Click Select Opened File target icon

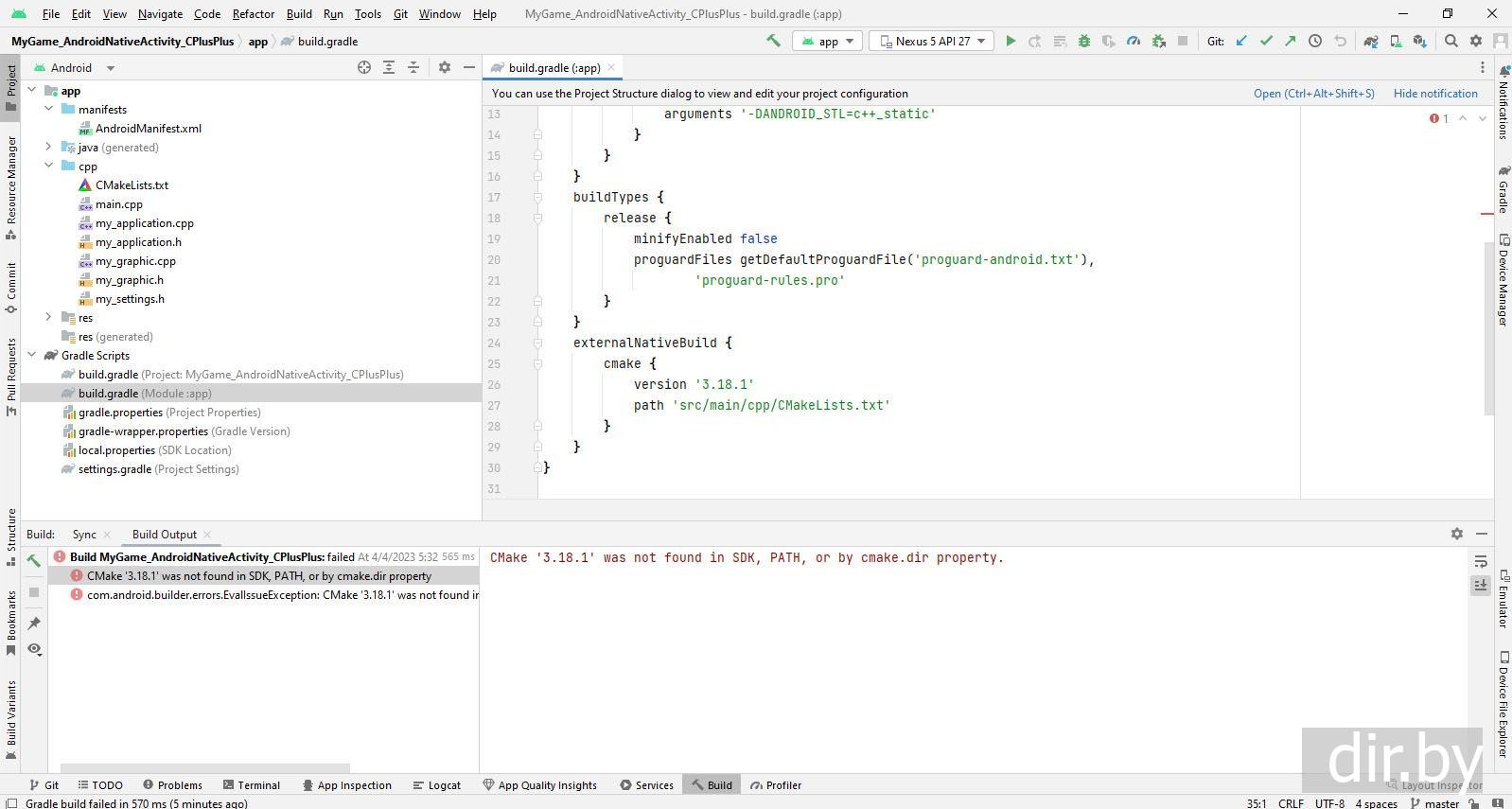click(x=364, y=67)
